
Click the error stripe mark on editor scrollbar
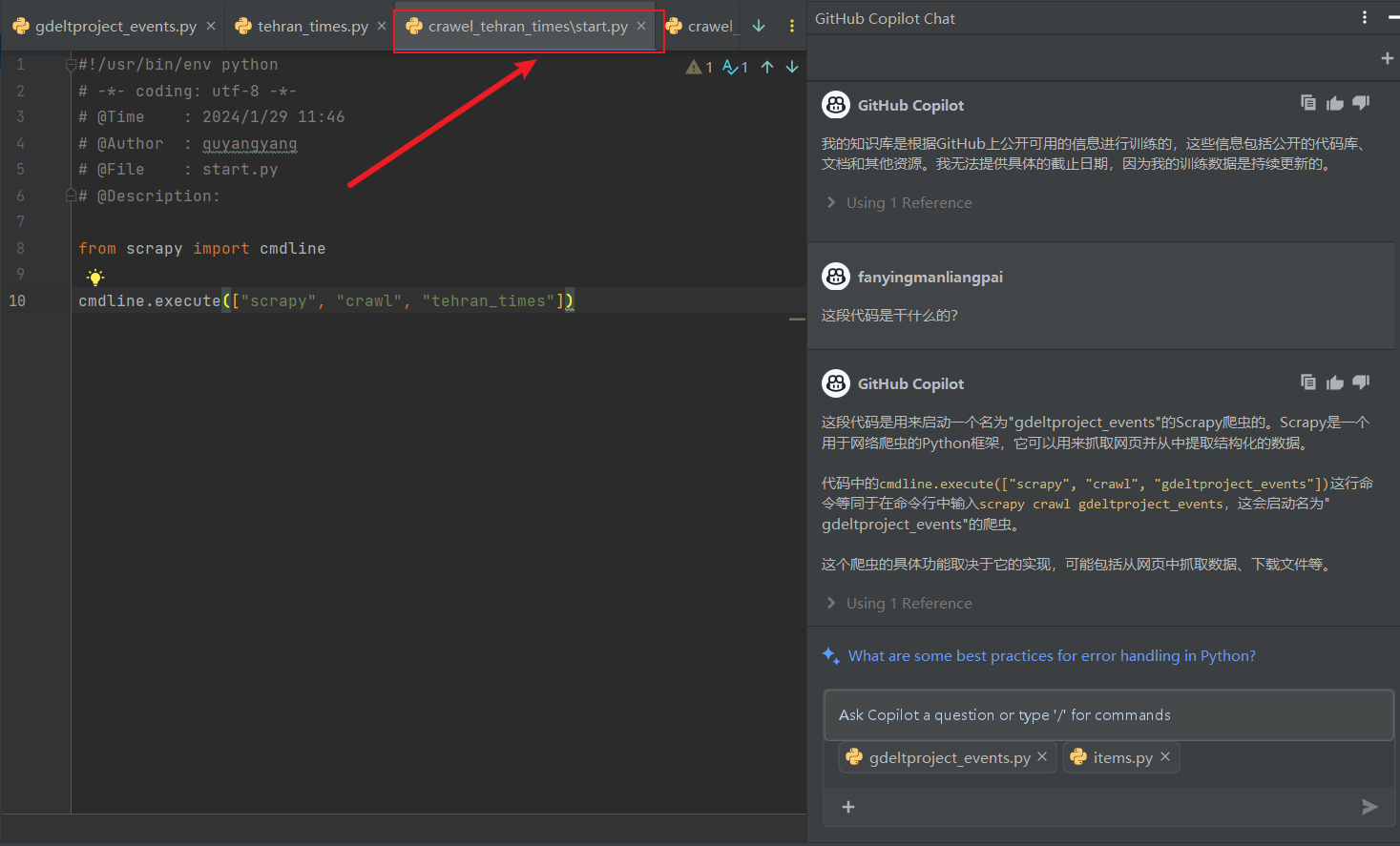797,320
